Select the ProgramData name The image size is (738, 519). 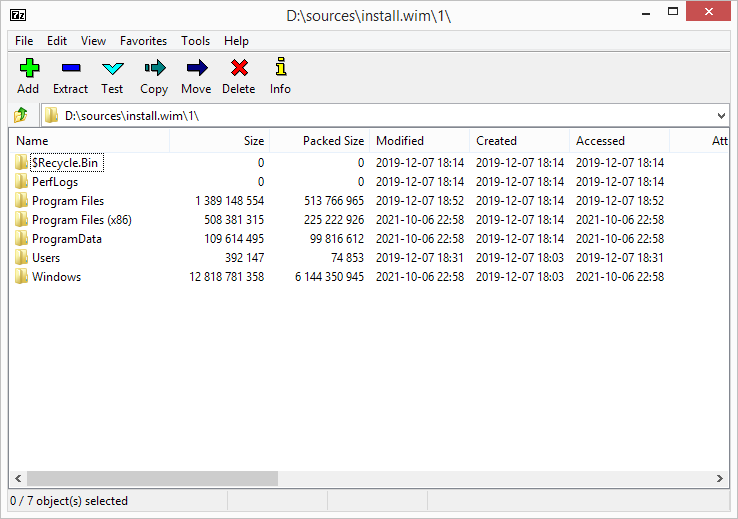tap(67, 239)
